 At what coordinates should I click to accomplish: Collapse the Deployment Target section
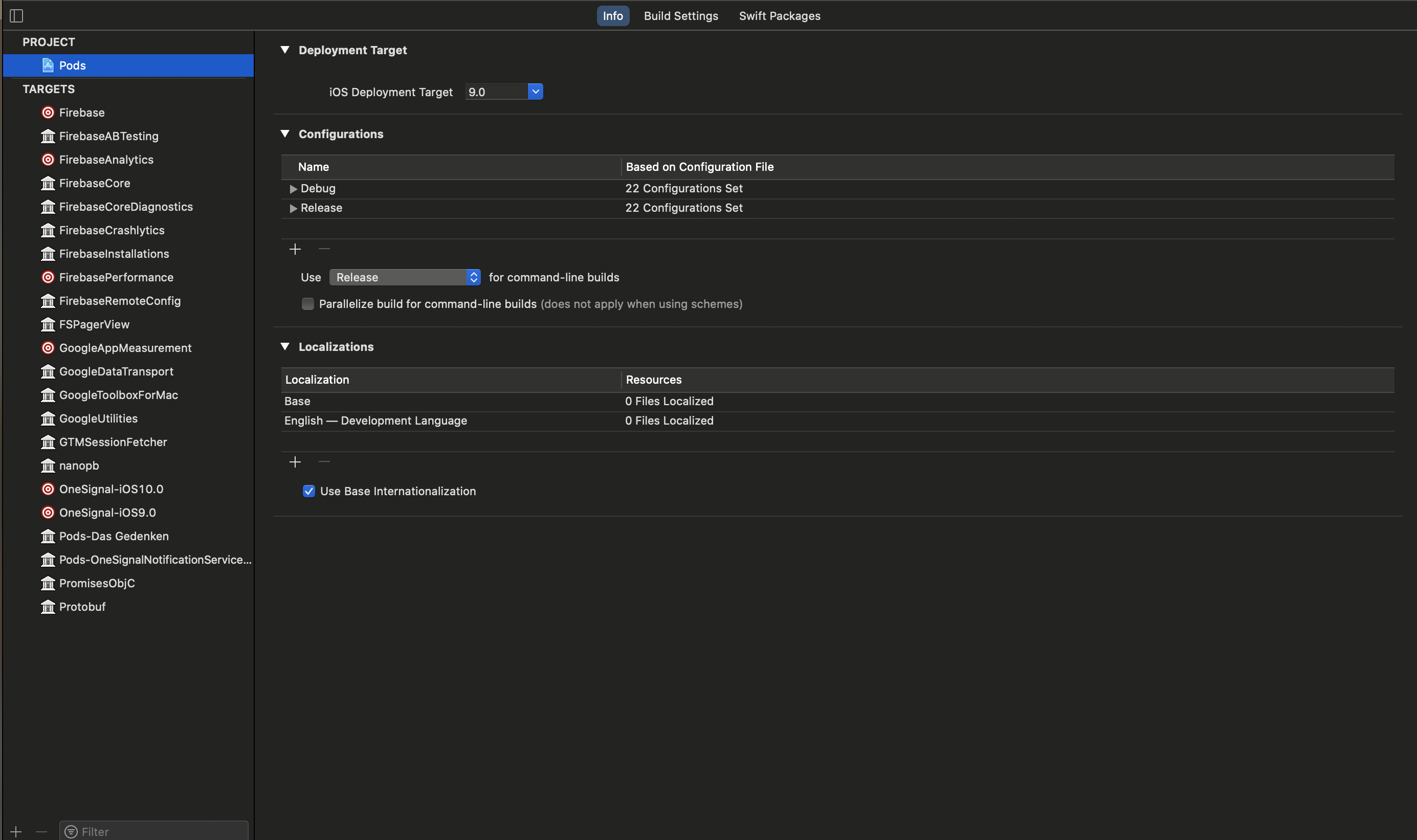pyautogui.click(x=285, y=50)
